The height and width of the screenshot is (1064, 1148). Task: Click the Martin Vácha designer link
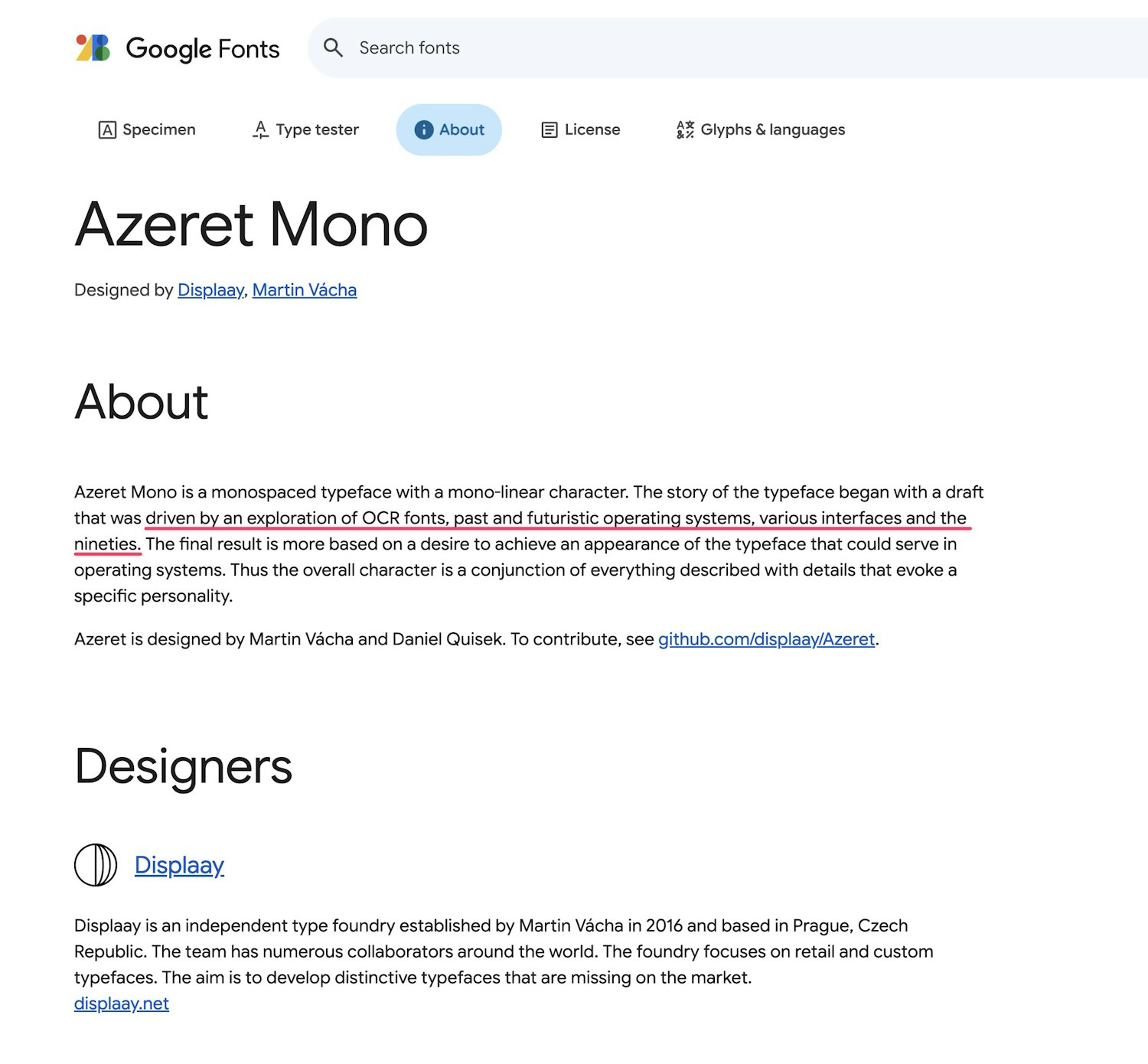(304, 290)
